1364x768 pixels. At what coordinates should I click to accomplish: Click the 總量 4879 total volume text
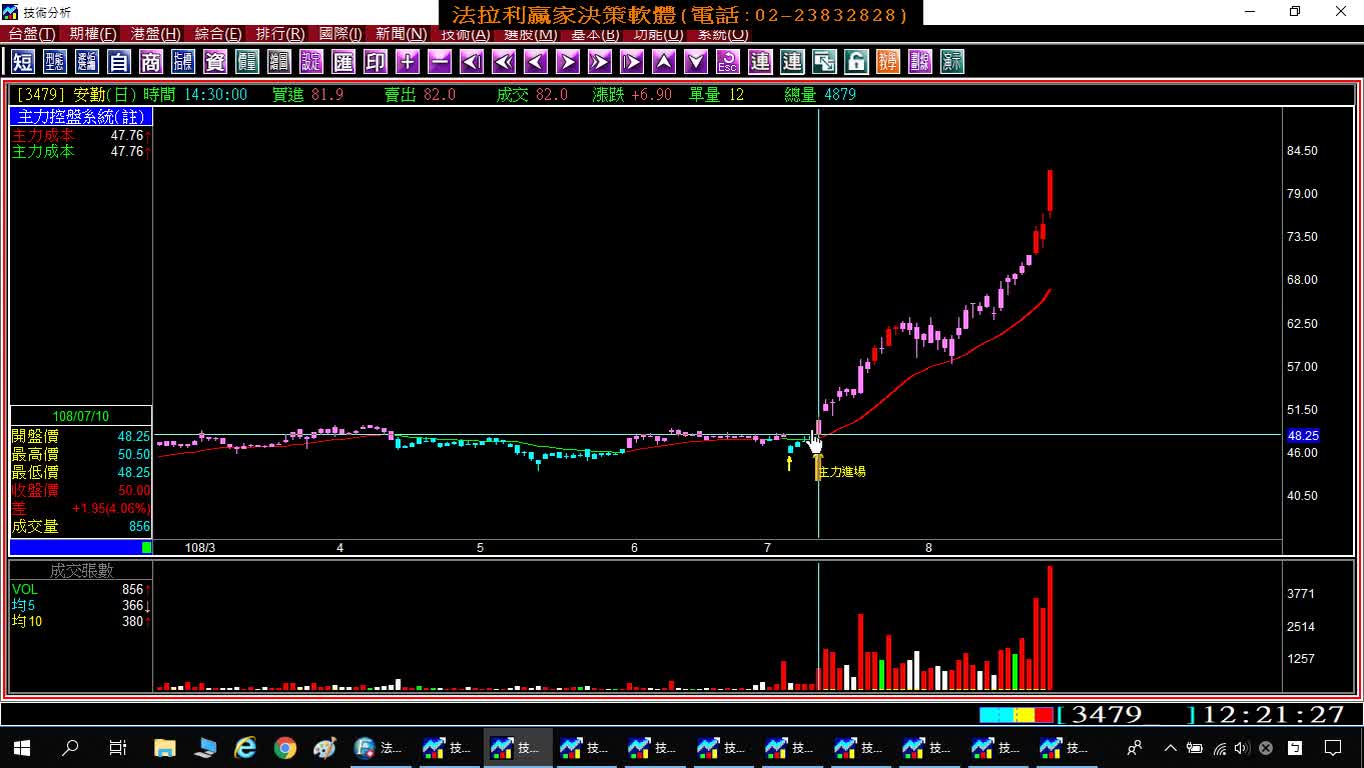click(x=820, y=94)
